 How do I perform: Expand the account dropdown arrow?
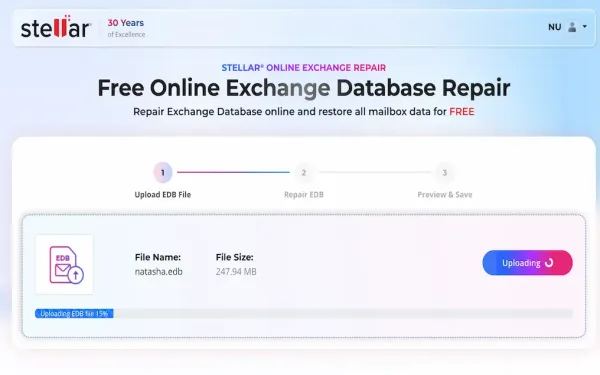tap(584, 26)
